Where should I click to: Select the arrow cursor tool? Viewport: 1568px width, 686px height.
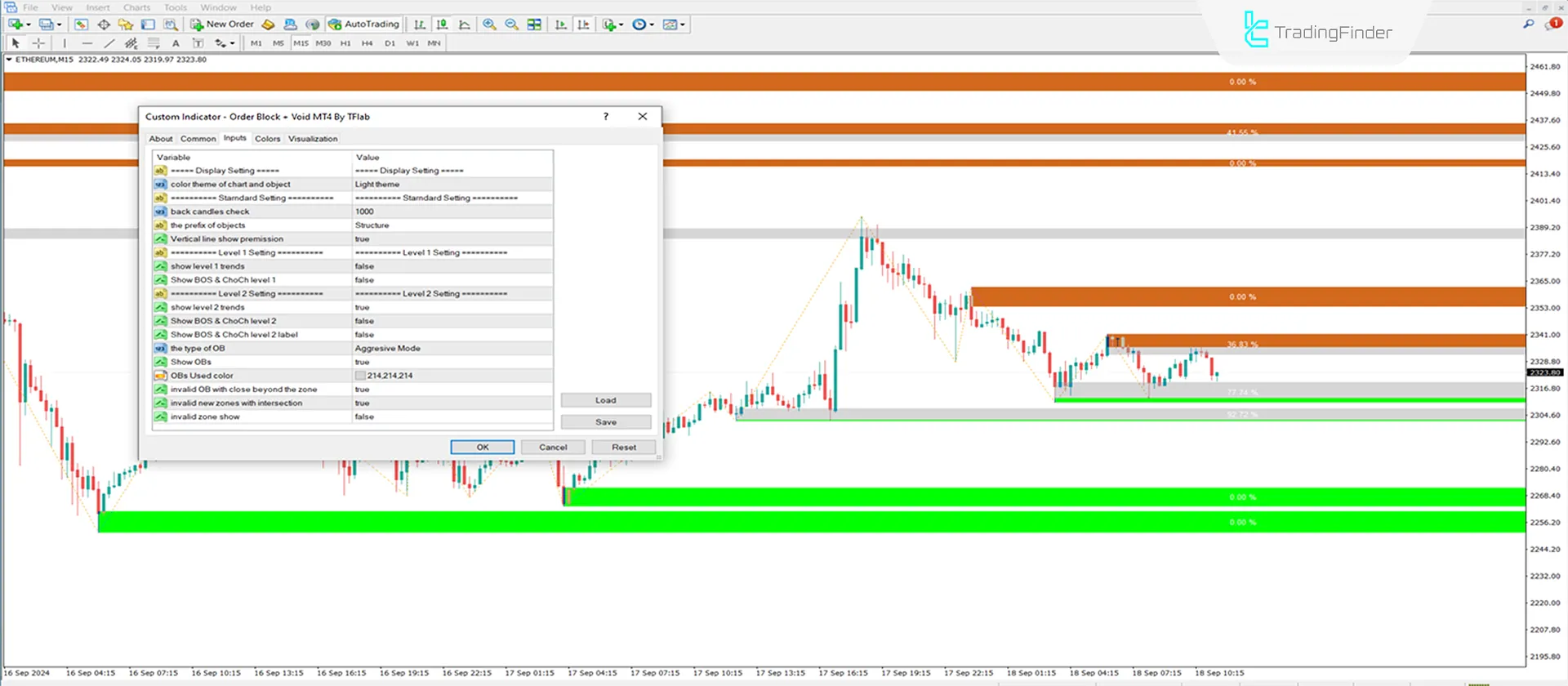coord(16,43)
